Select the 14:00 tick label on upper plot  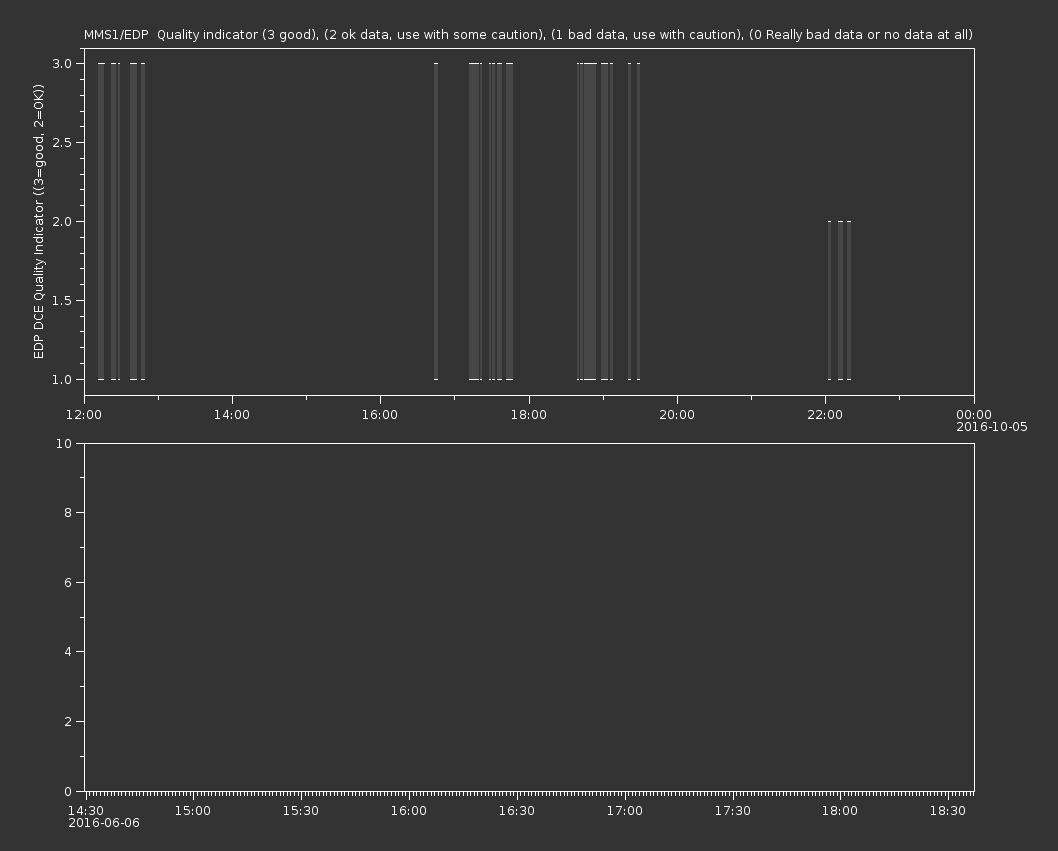click(231, 415)
